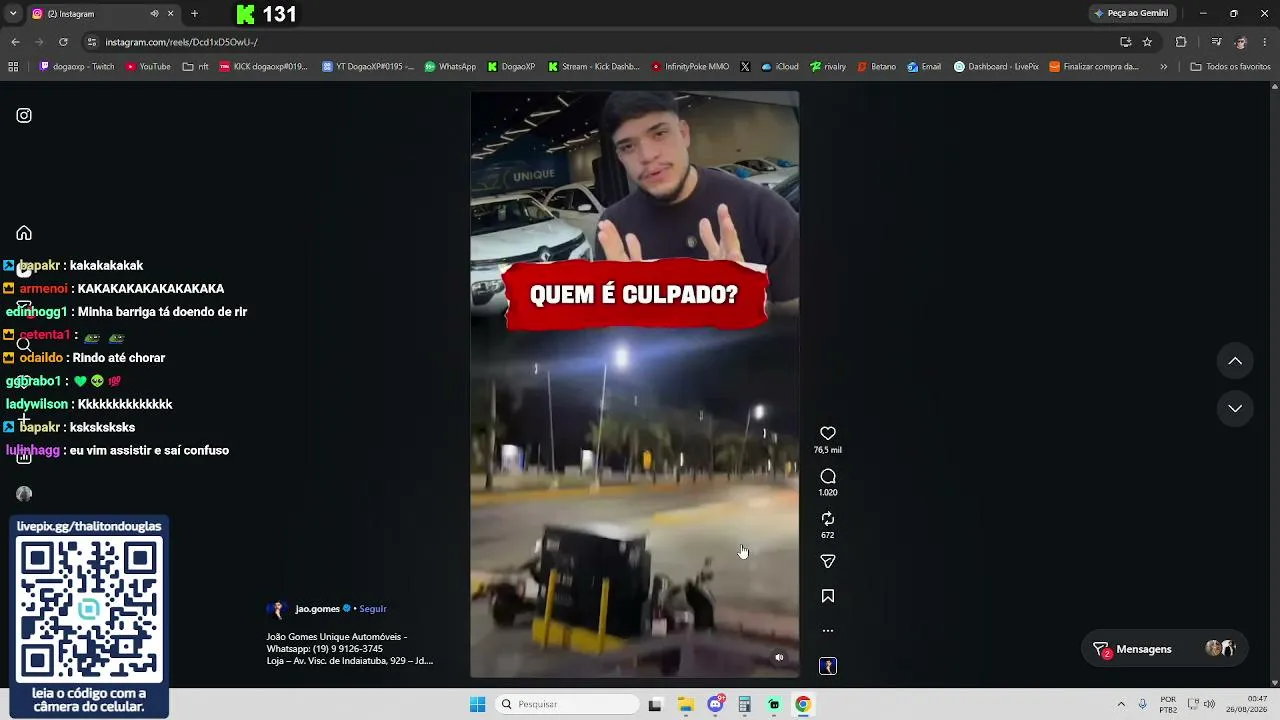The height and width of the screenshot is (720, 1280).
Task: Click the Peça ao Gemini button
Action: click(x=1131, y=14)
